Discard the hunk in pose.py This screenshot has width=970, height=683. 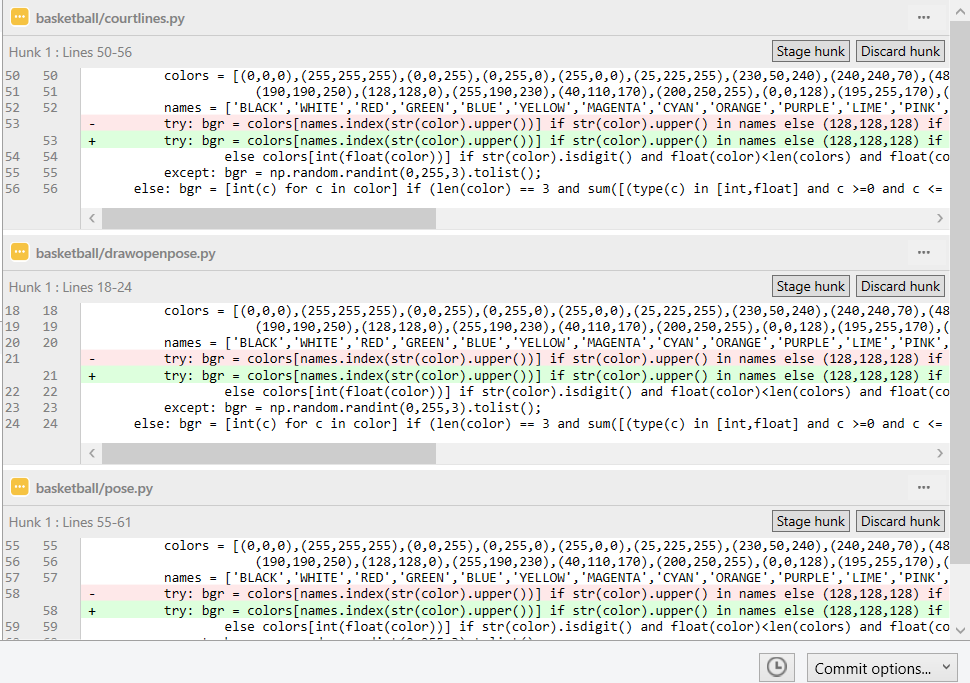click(x=900, y=522)
